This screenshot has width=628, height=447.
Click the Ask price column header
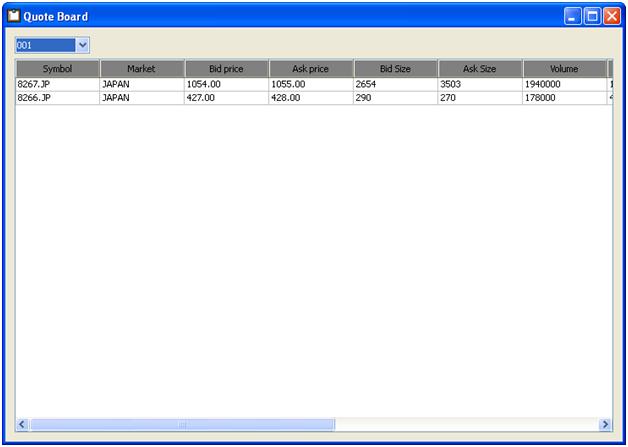(x=311, y=69)
